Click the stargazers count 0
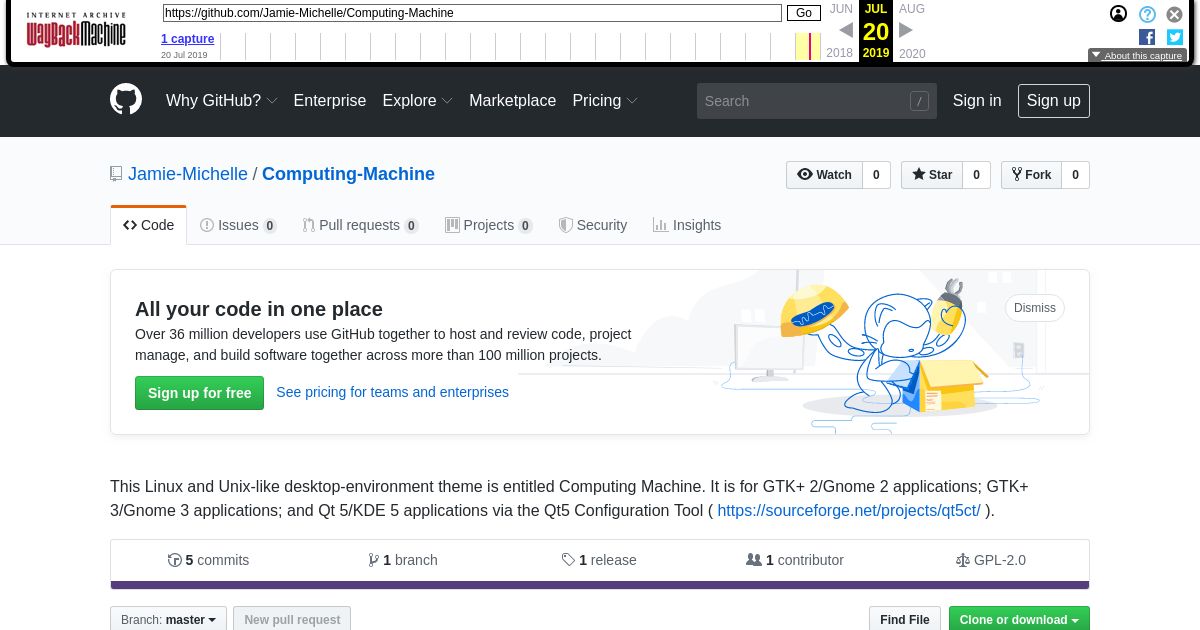The image size is (1200, 630). (977, 175)
